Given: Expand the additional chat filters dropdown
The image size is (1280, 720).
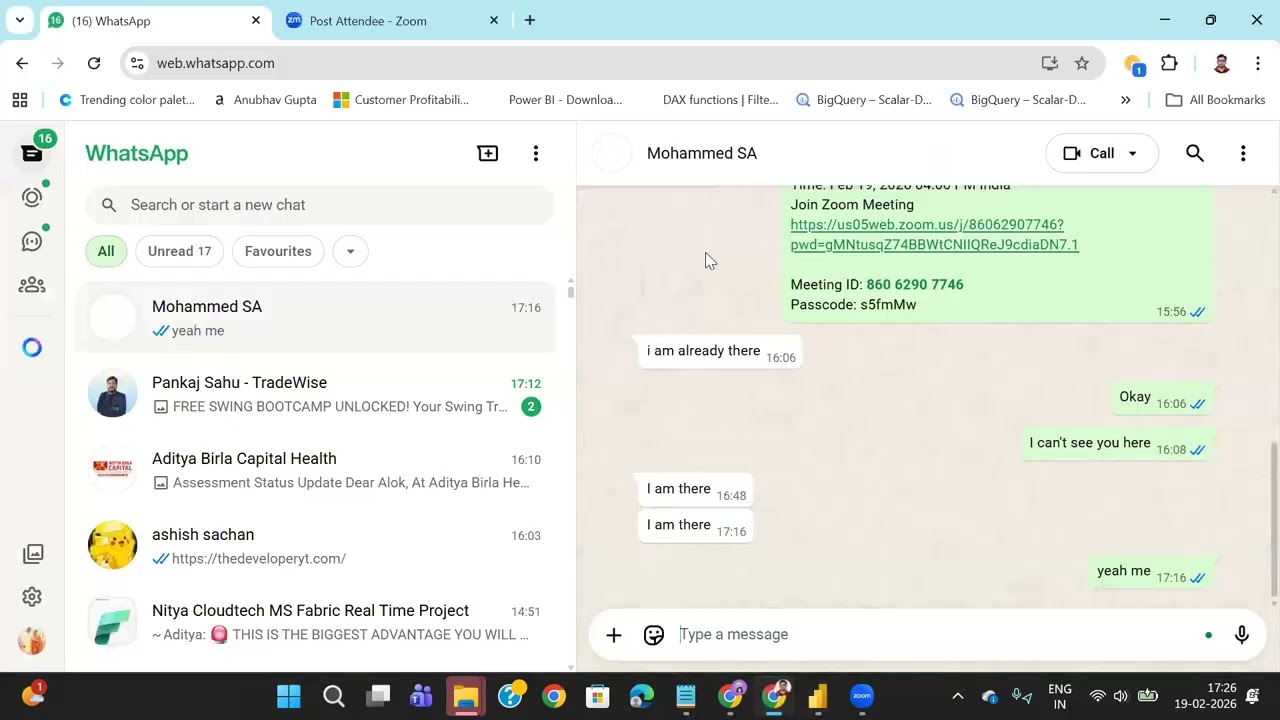Looking at the screenshot, I should [350, 251].
